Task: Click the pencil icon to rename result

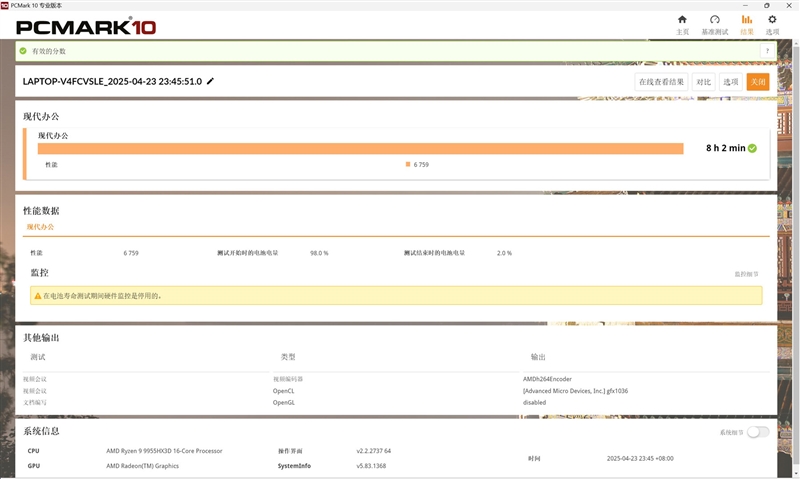Action: 210,81
